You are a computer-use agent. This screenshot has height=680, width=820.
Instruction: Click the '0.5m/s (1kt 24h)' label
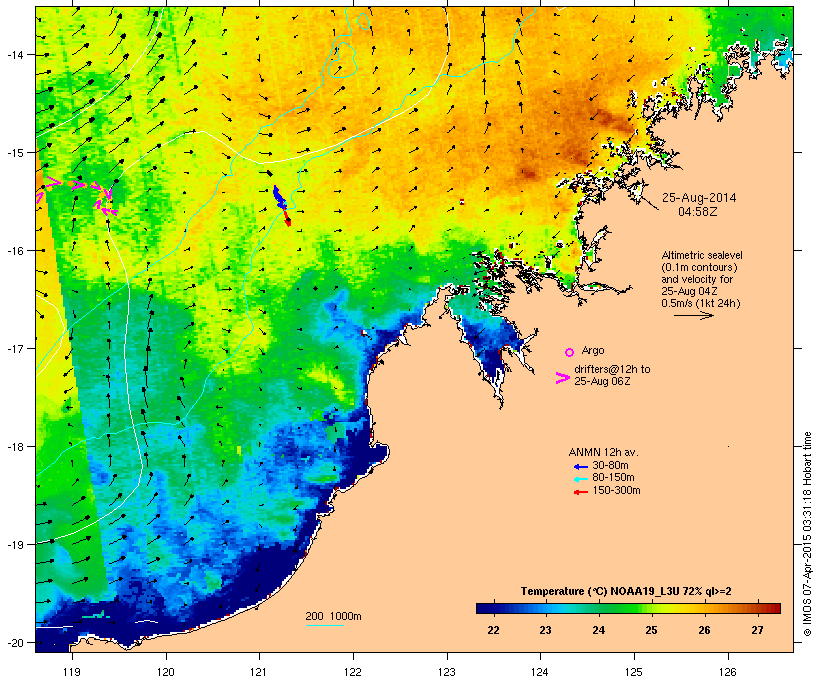[x=701, y=303]
